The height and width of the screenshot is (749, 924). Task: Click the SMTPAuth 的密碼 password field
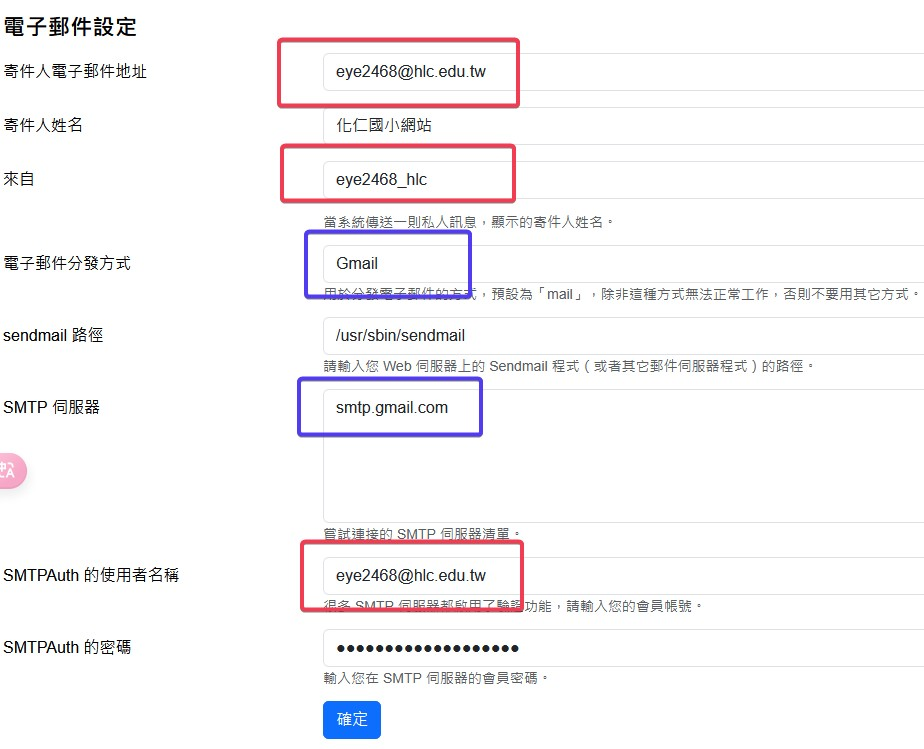coord(620,648)
